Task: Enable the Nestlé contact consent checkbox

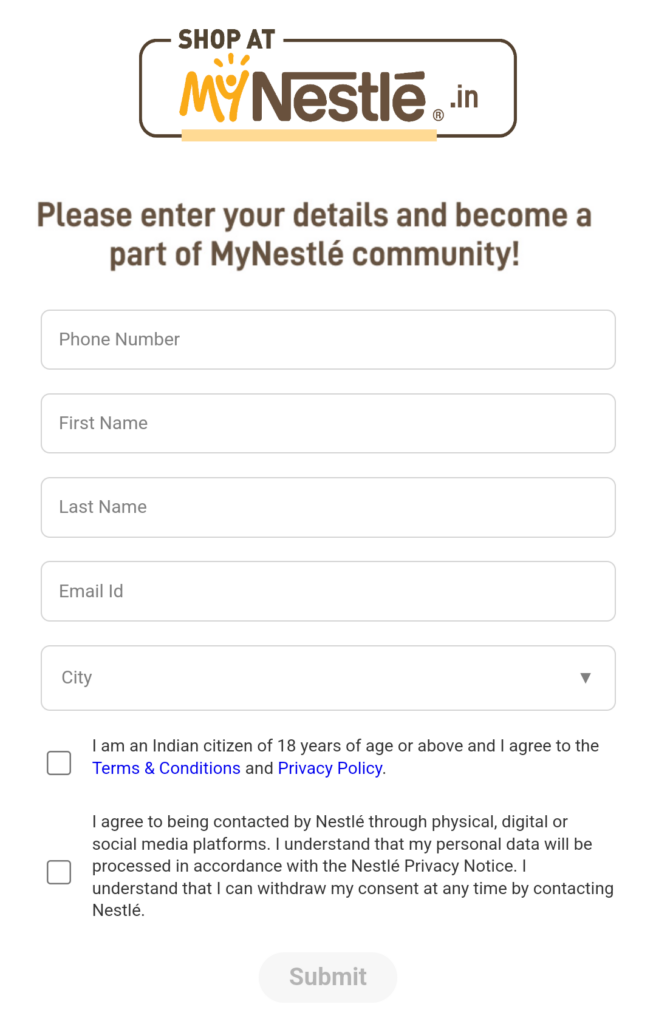Action: click(59, 872)
